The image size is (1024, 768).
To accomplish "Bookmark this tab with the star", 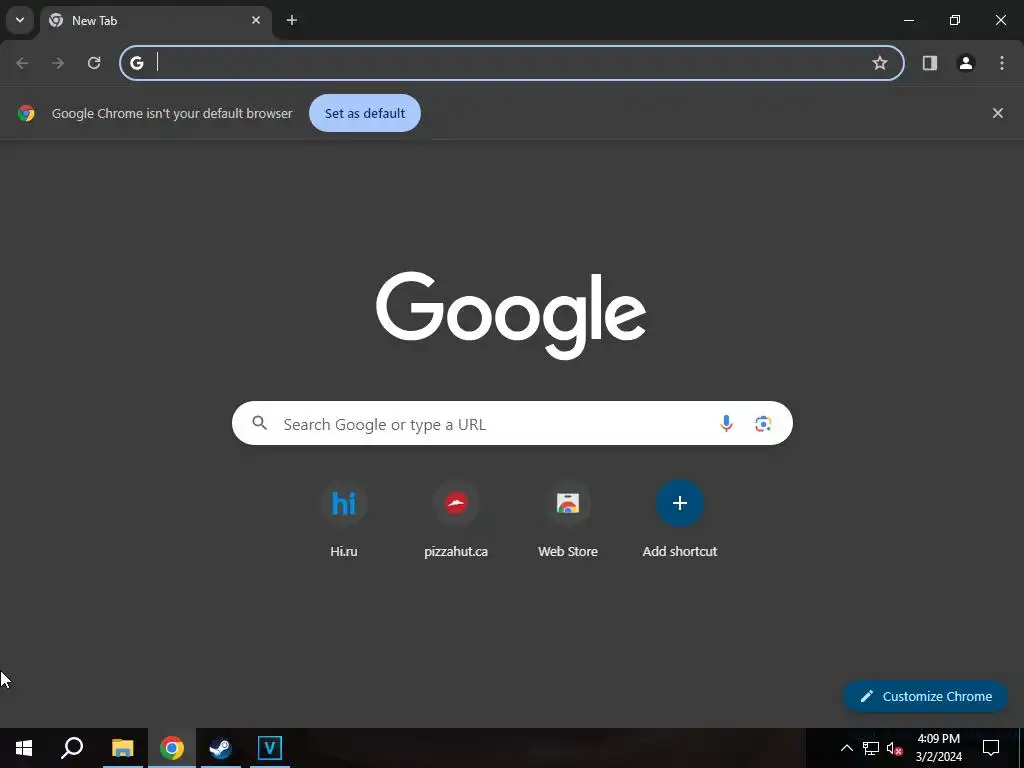I will point(880,63).
